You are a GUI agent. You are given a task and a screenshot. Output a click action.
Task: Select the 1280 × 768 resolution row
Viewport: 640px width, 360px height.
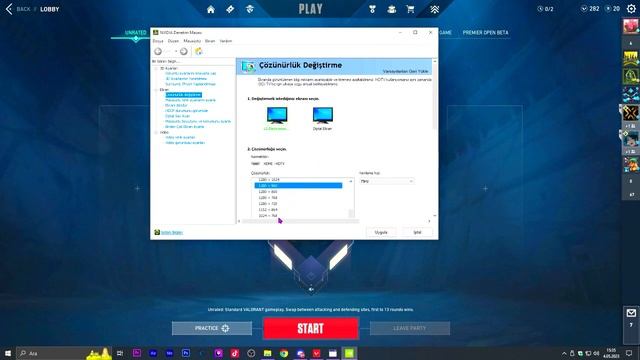298,198
